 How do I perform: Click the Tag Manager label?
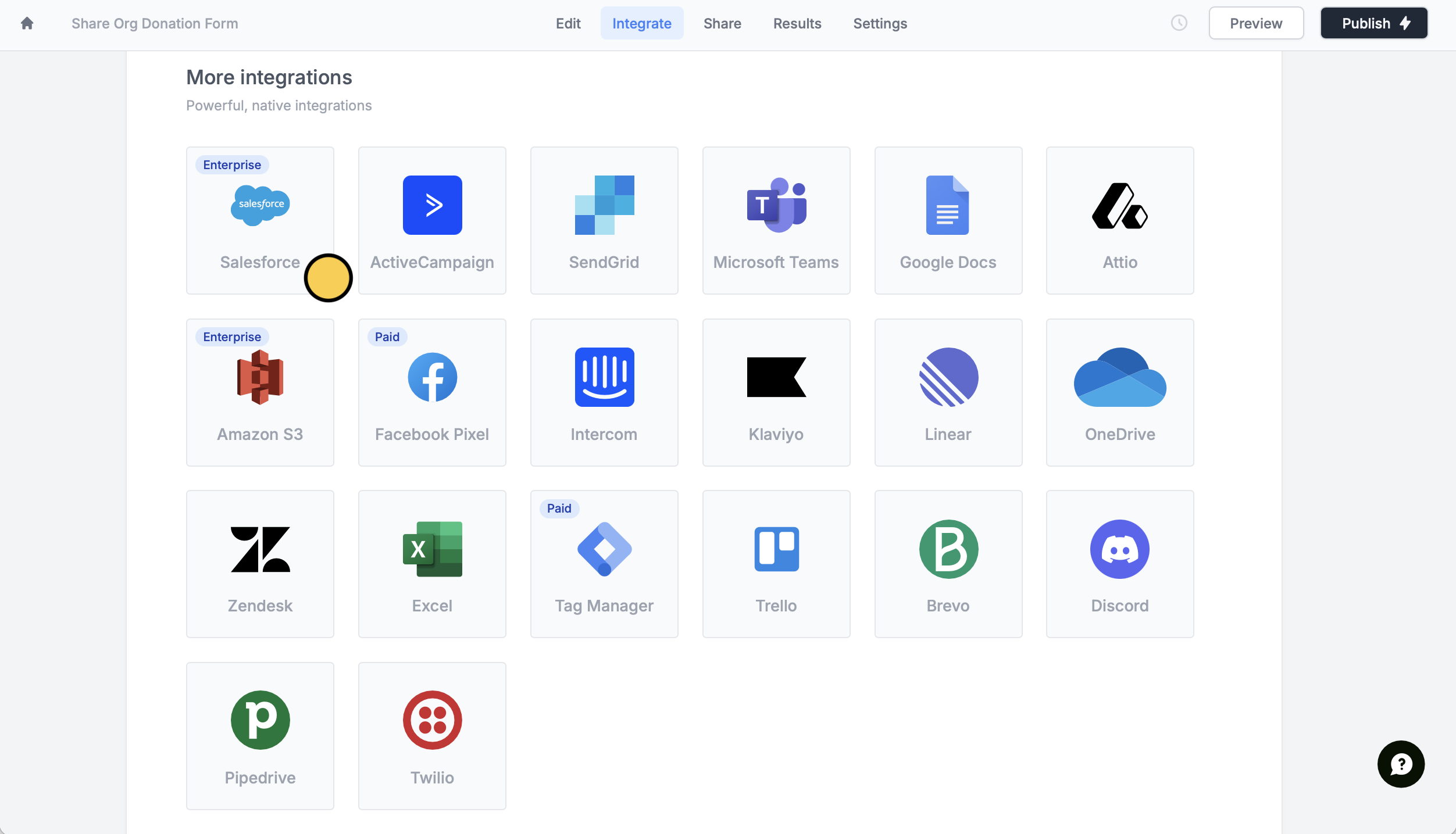(x=604, y=606)
